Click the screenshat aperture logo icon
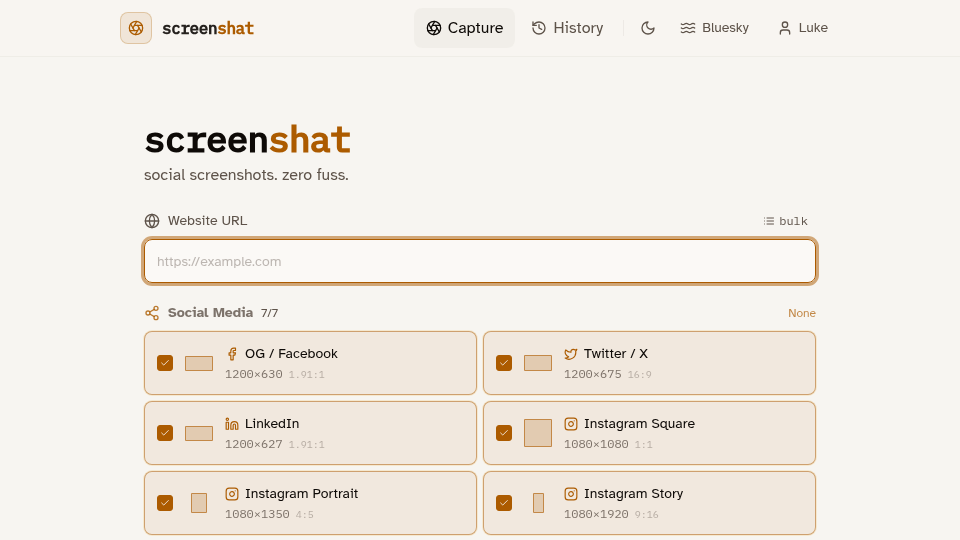 click(x=136, y=28)
